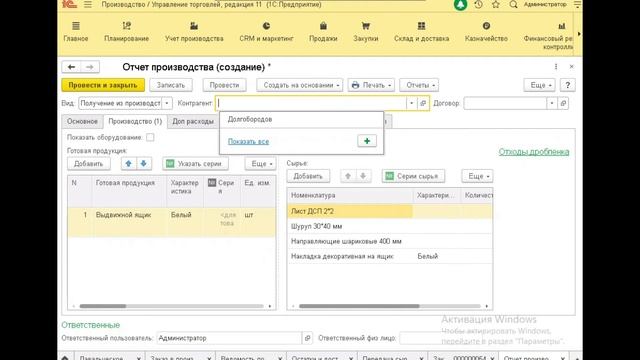Image resolution: width=640 pixels, height=360 pixels.
Task: Expand the Договор dropdown arrow
Action: pyautogui.click(x=552, y=103)
